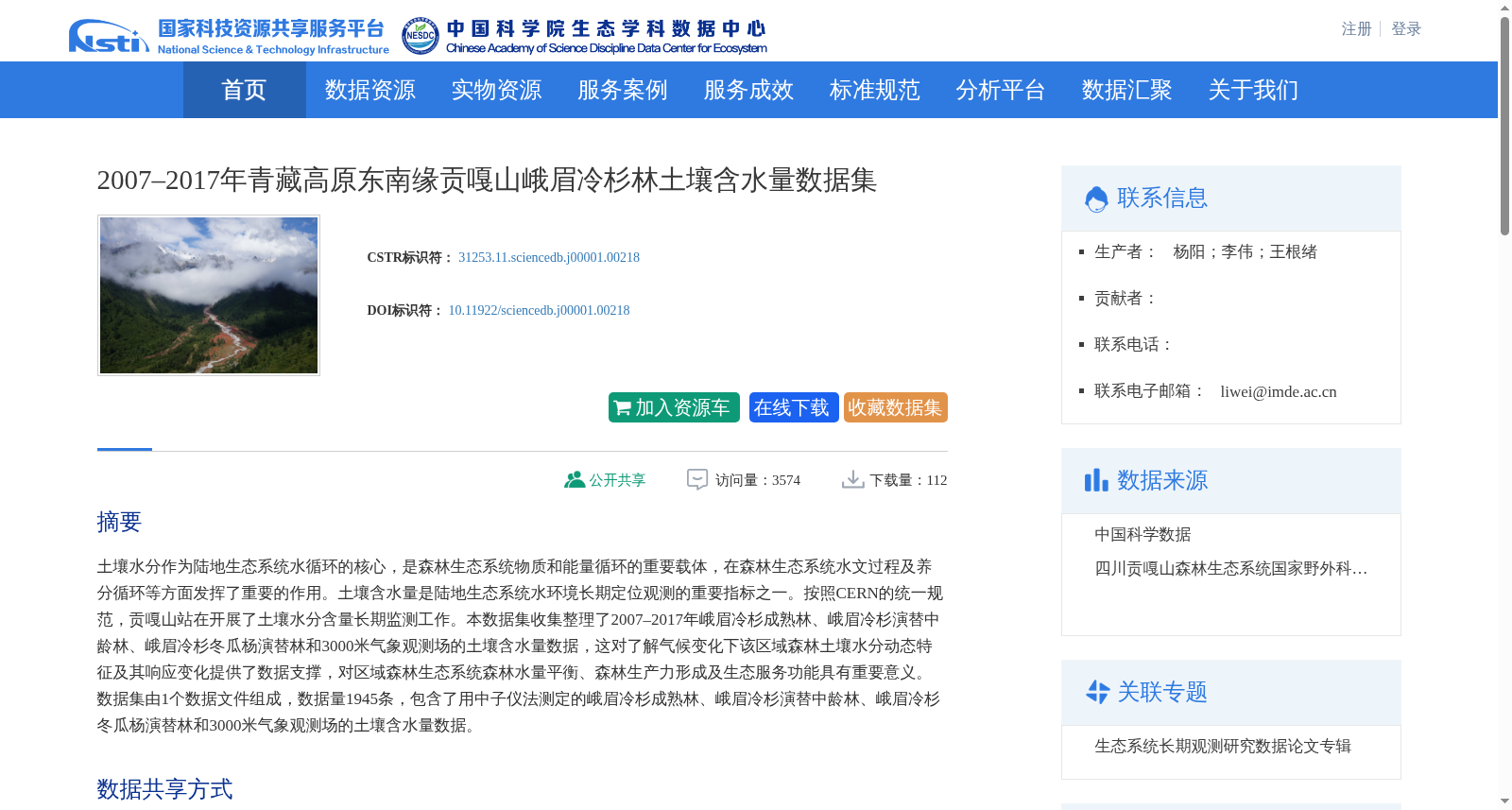Click the dataset title heading
Viewport: 1512px width, 810px height.
487,181
